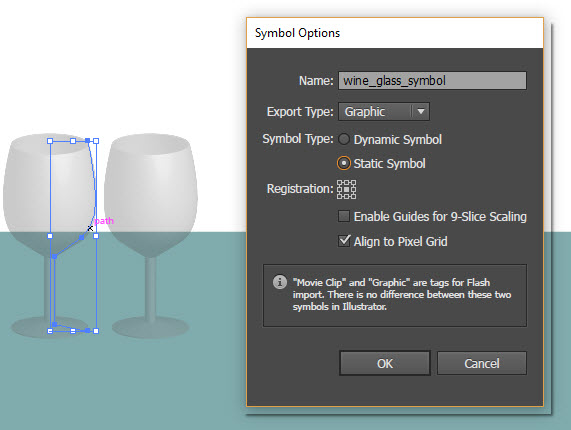Click the Symbol Options title bar

395,33
